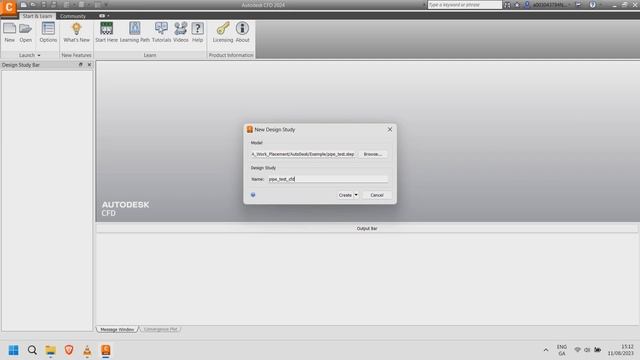Screen dimensions: 640x360
Task: Click the taskbar Search icon
Action: [32, 350]
